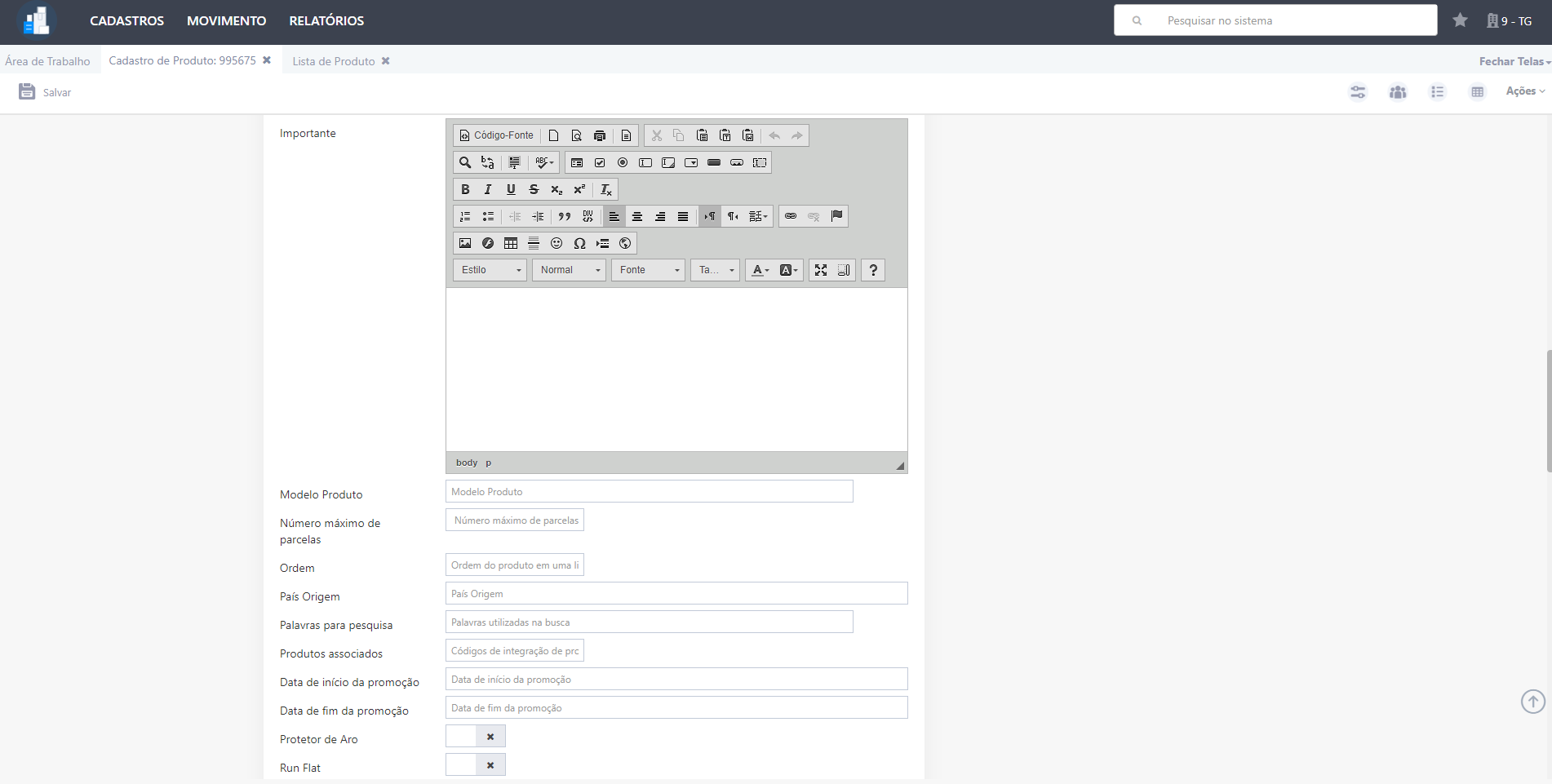
Task: Remove formatting with the clear-format icon
Action: 606,189
